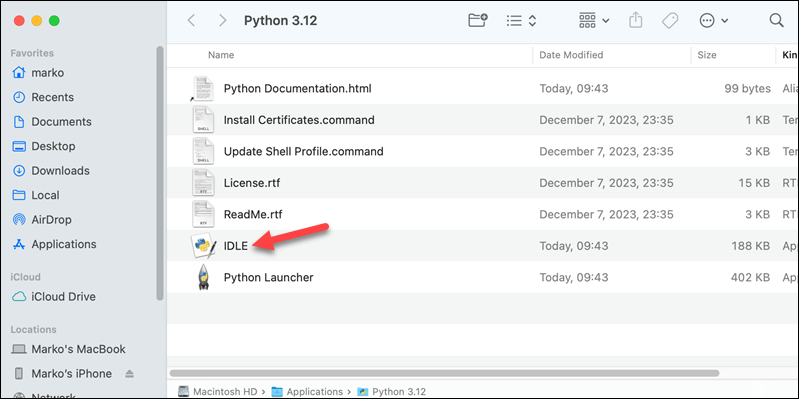Image resolution: width=799 pixels, height=399 pixels.
Task: Select the Install Certificates.command file icon
Action: (203, 120)
